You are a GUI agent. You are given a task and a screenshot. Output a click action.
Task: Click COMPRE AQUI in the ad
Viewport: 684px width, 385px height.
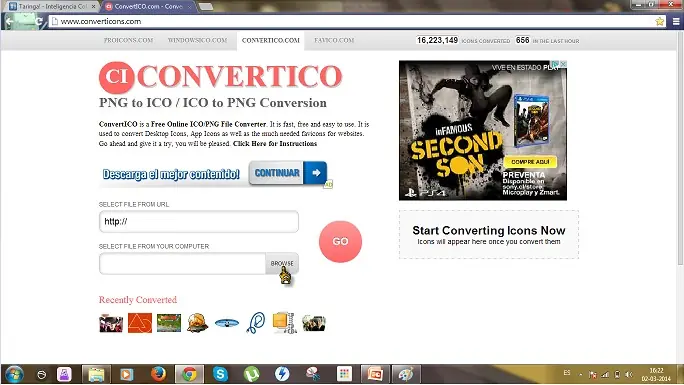[x=530, y=162]
